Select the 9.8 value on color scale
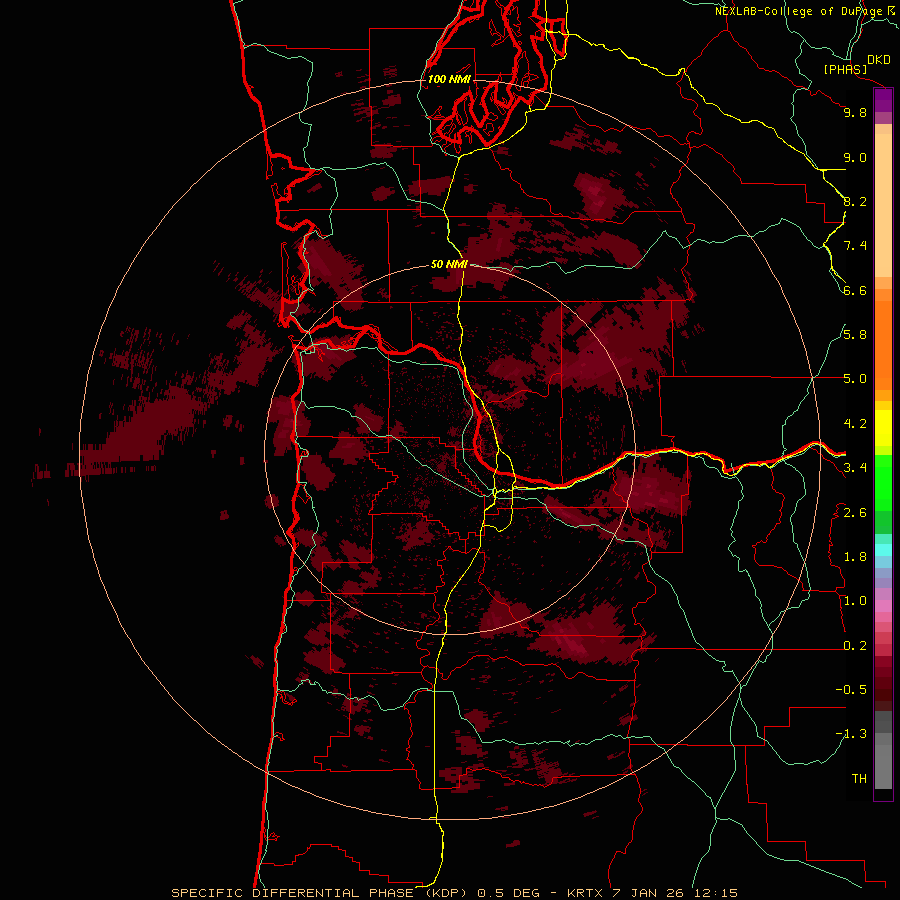Image resolution: width=900 pixels, height=900 pixels. click(x=855, y=112)
